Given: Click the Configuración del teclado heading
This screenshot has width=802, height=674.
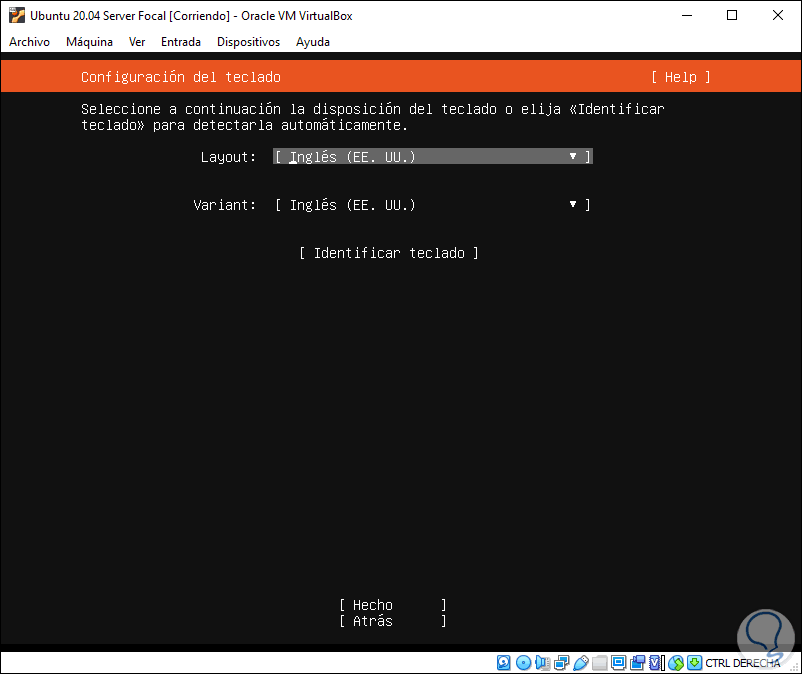Looking at the screenshot, I should coord(181,77).
